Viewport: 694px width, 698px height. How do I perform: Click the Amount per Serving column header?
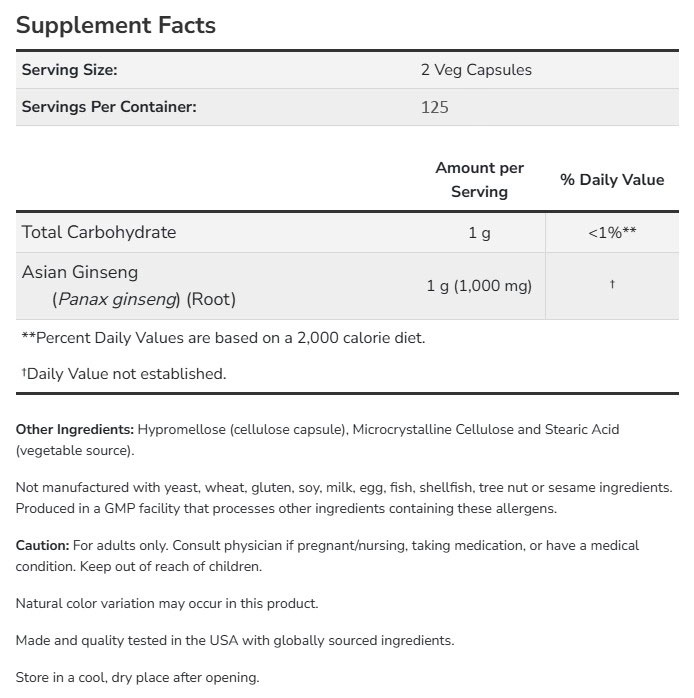point(479,180)
